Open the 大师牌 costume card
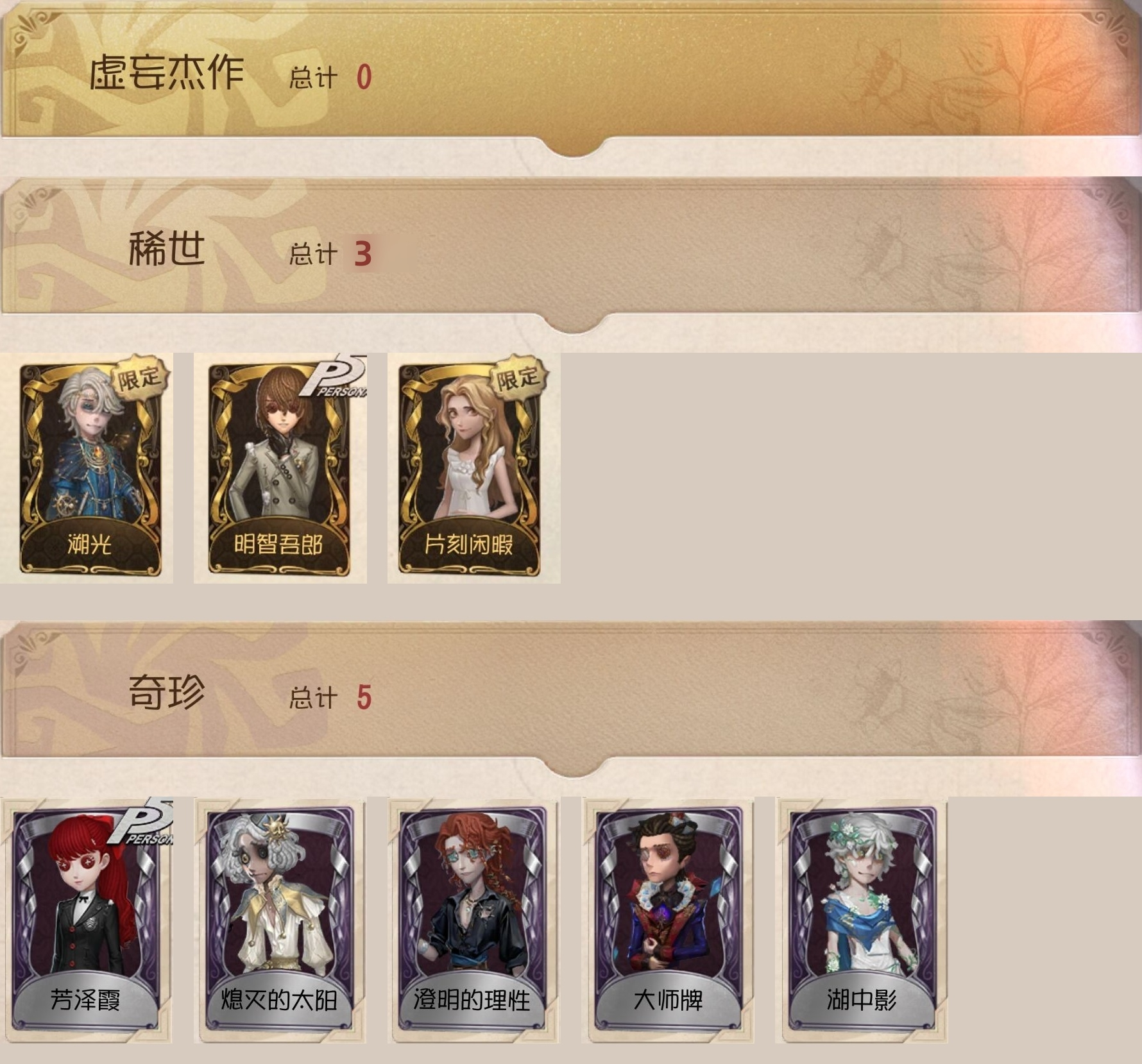 pos(668,920)
